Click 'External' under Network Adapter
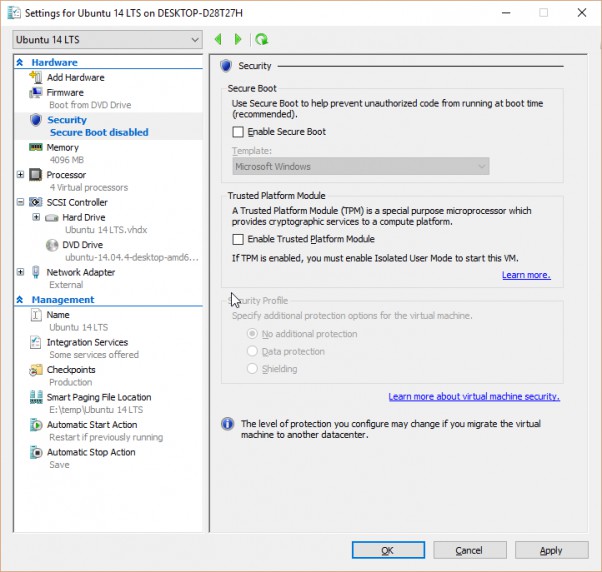 (66, 285)
